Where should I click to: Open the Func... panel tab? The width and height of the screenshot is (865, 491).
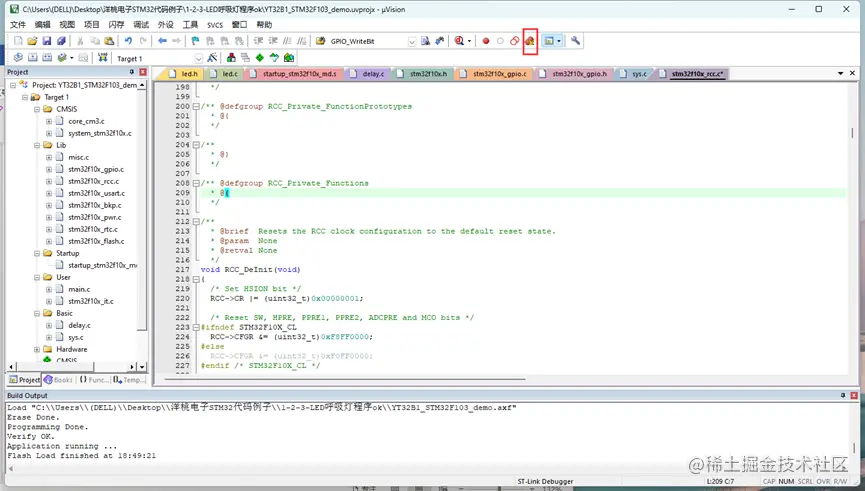pos(93,380)
